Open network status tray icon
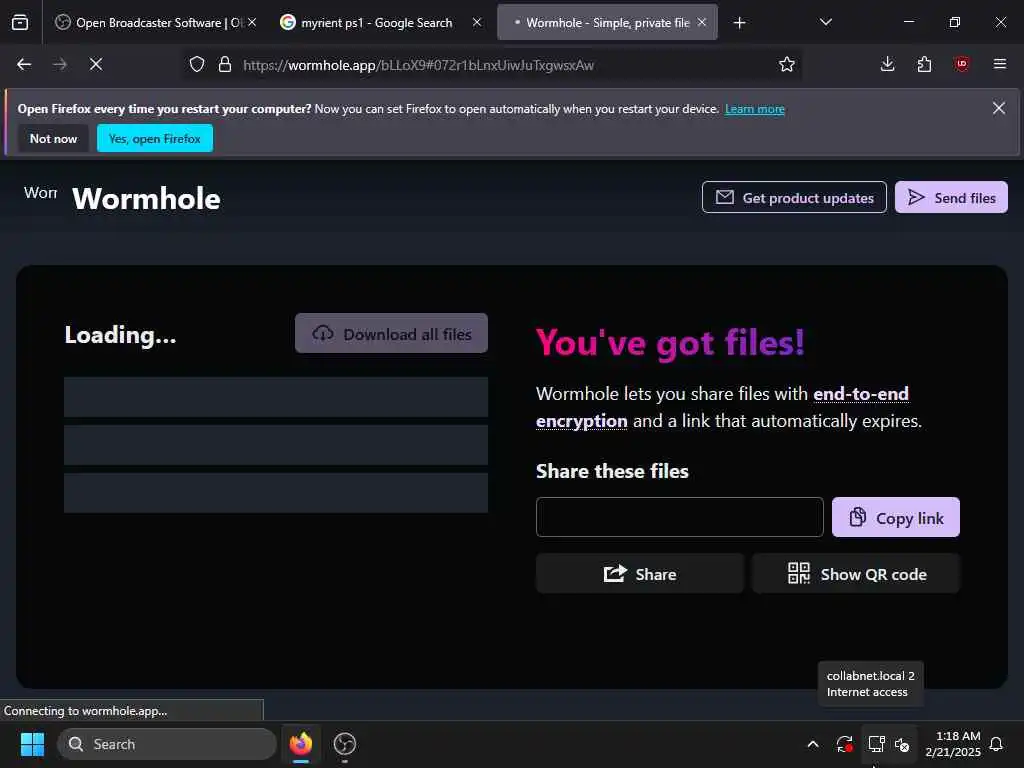 pos(876,744)
